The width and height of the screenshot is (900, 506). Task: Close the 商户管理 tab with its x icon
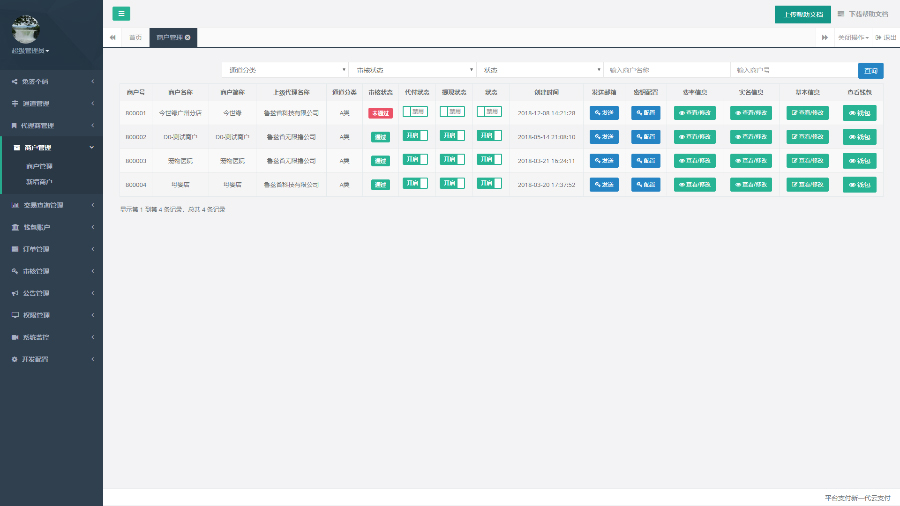[188, 37]
